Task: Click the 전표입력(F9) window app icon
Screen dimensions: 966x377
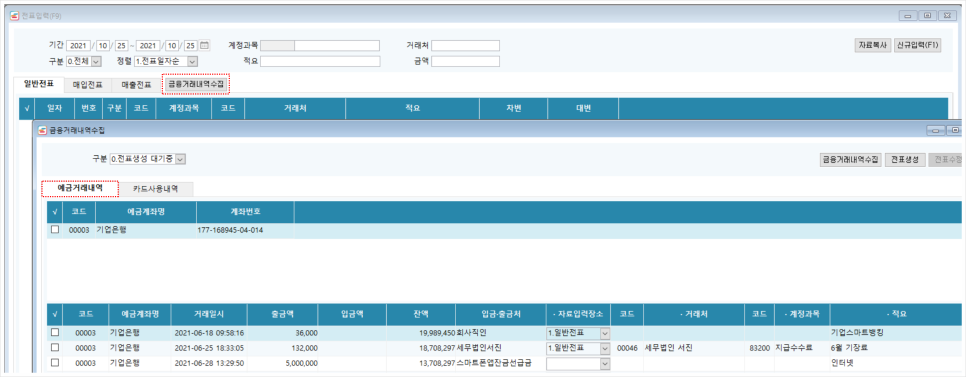Action: click(15, 16)
